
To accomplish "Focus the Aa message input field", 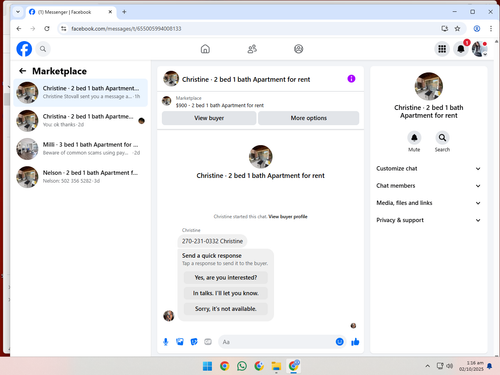I will tap(277, 342).
